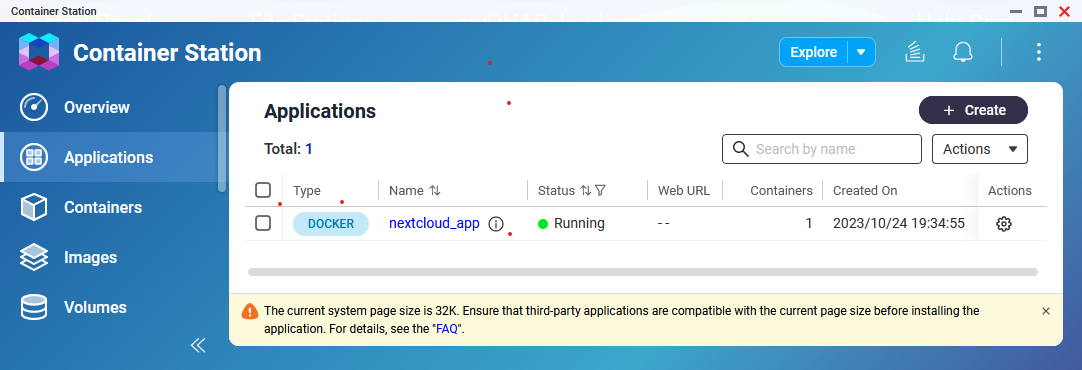Click the Total: 1 label
Viewport: 1082px width, 370px height.
pos(288,148)
